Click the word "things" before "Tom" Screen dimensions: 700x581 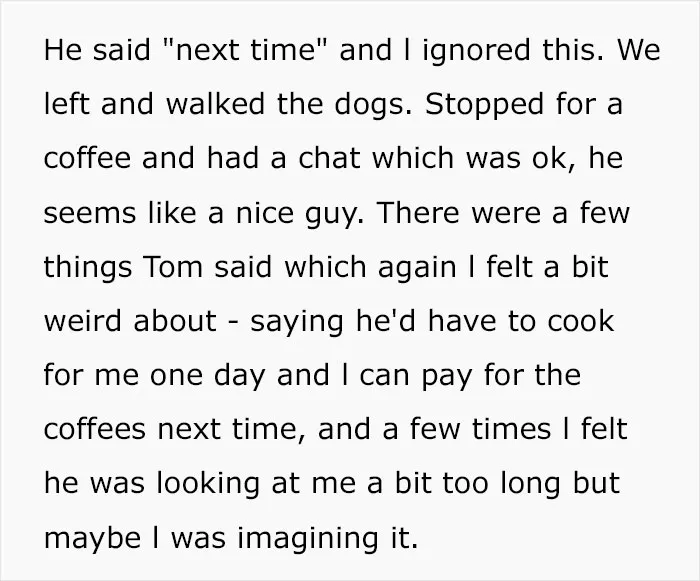pos(88,269)
